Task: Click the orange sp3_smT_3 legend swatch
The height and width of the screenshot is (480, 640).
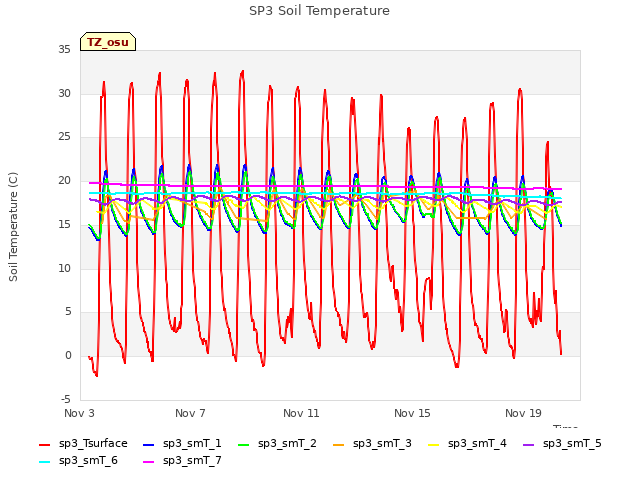Action: pyautogui.click(x=339, y=444)
